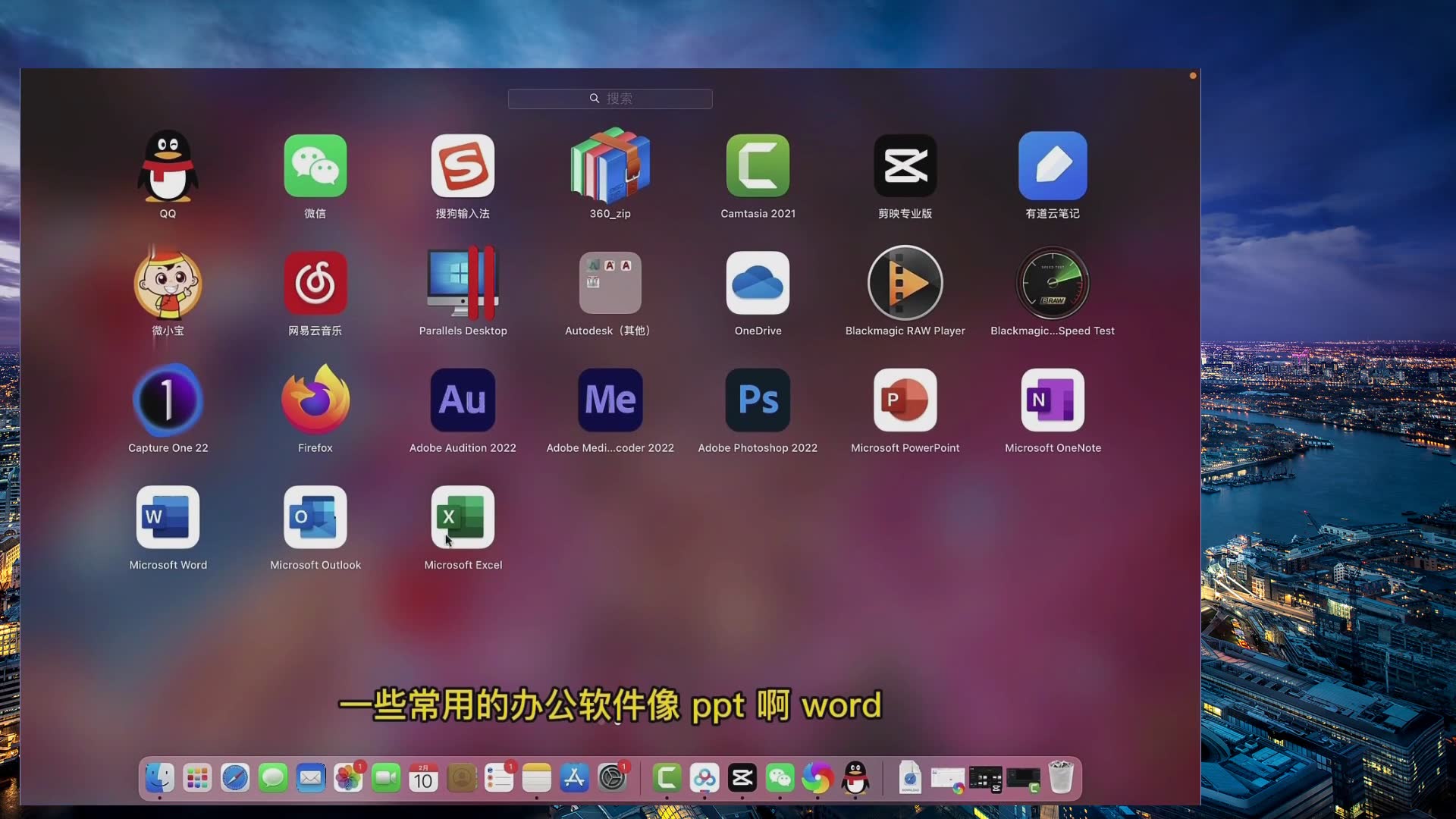Restore minimized 剪映 window in Dock
The image size is (1456, 819).
click(x=985, y=779)
